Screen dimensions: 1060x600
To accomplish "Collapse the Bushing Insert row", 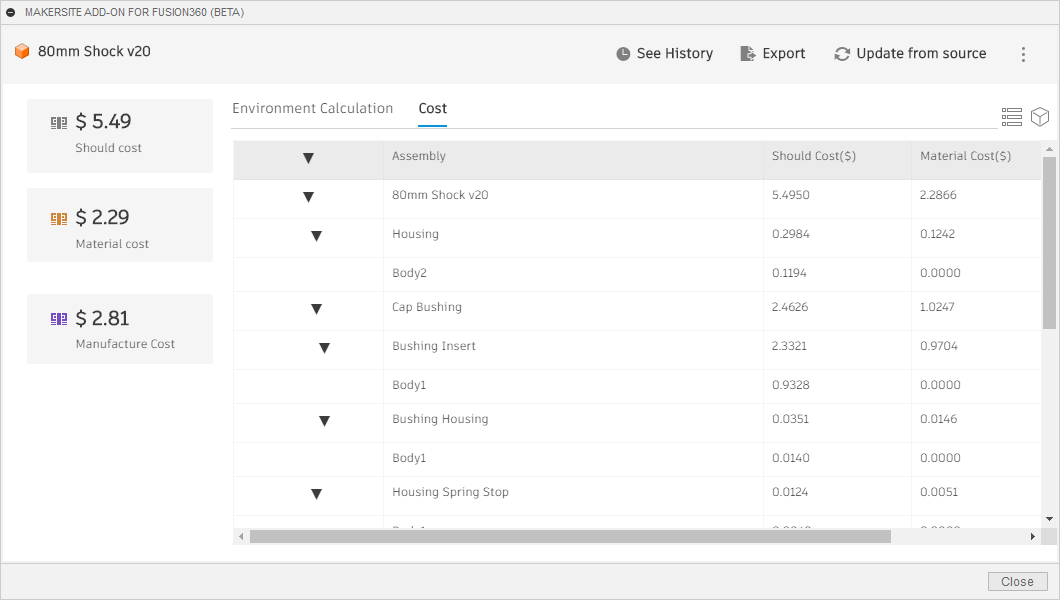I will click(324, 348).
